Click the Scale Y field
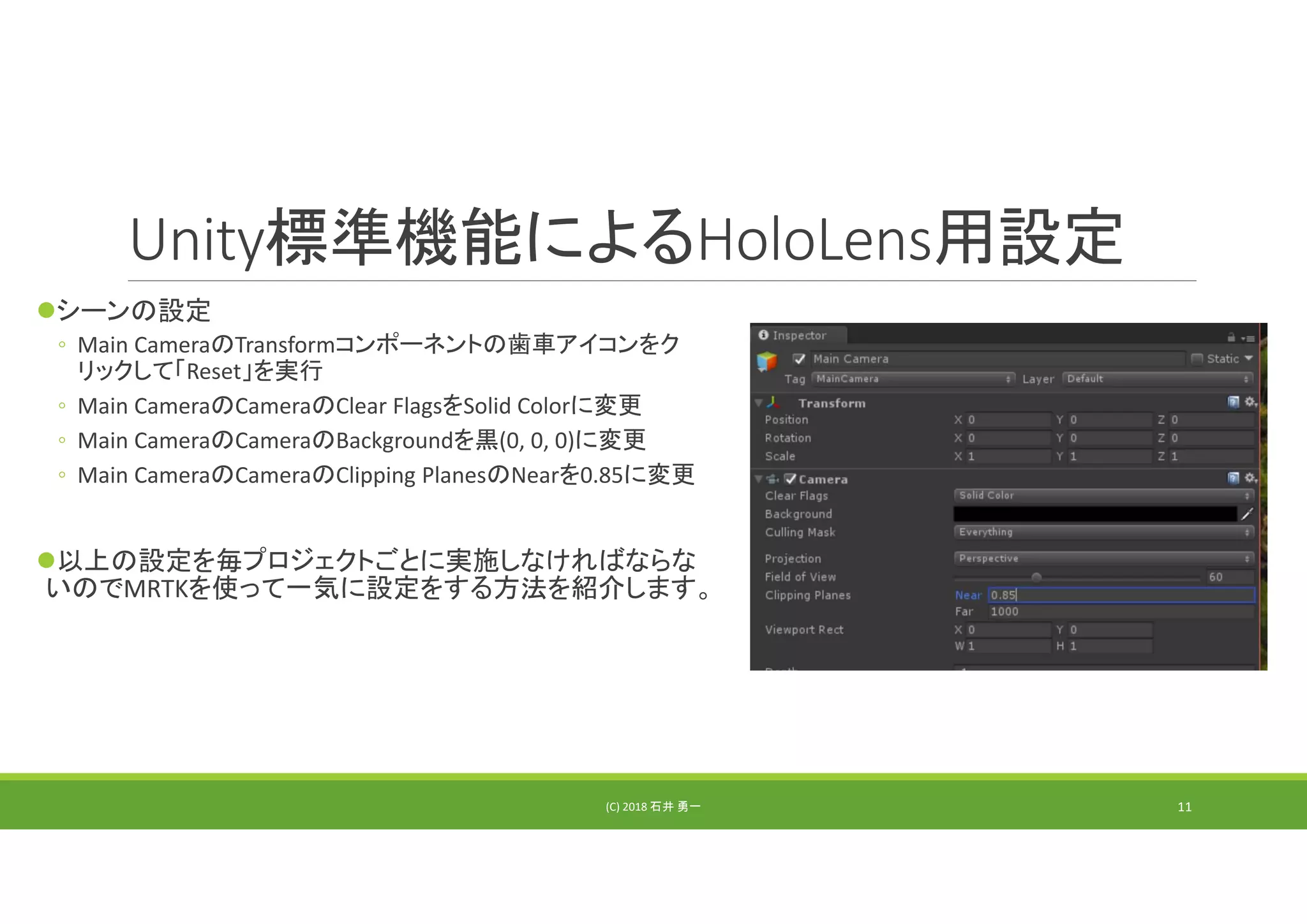The height and width of the screenshot is (924, 1307). click(x=1110, y=456)
